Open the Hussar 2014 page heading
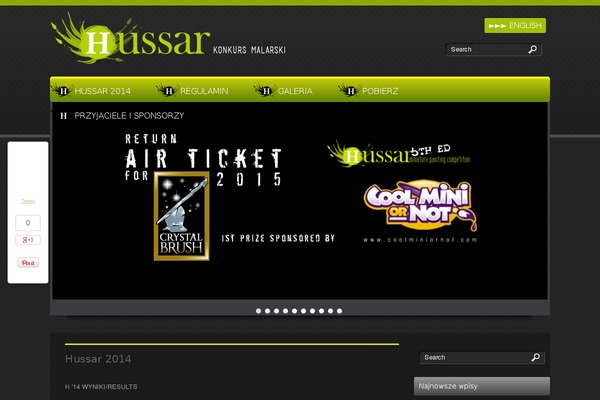Screen dimensions: 600x400 98,359
